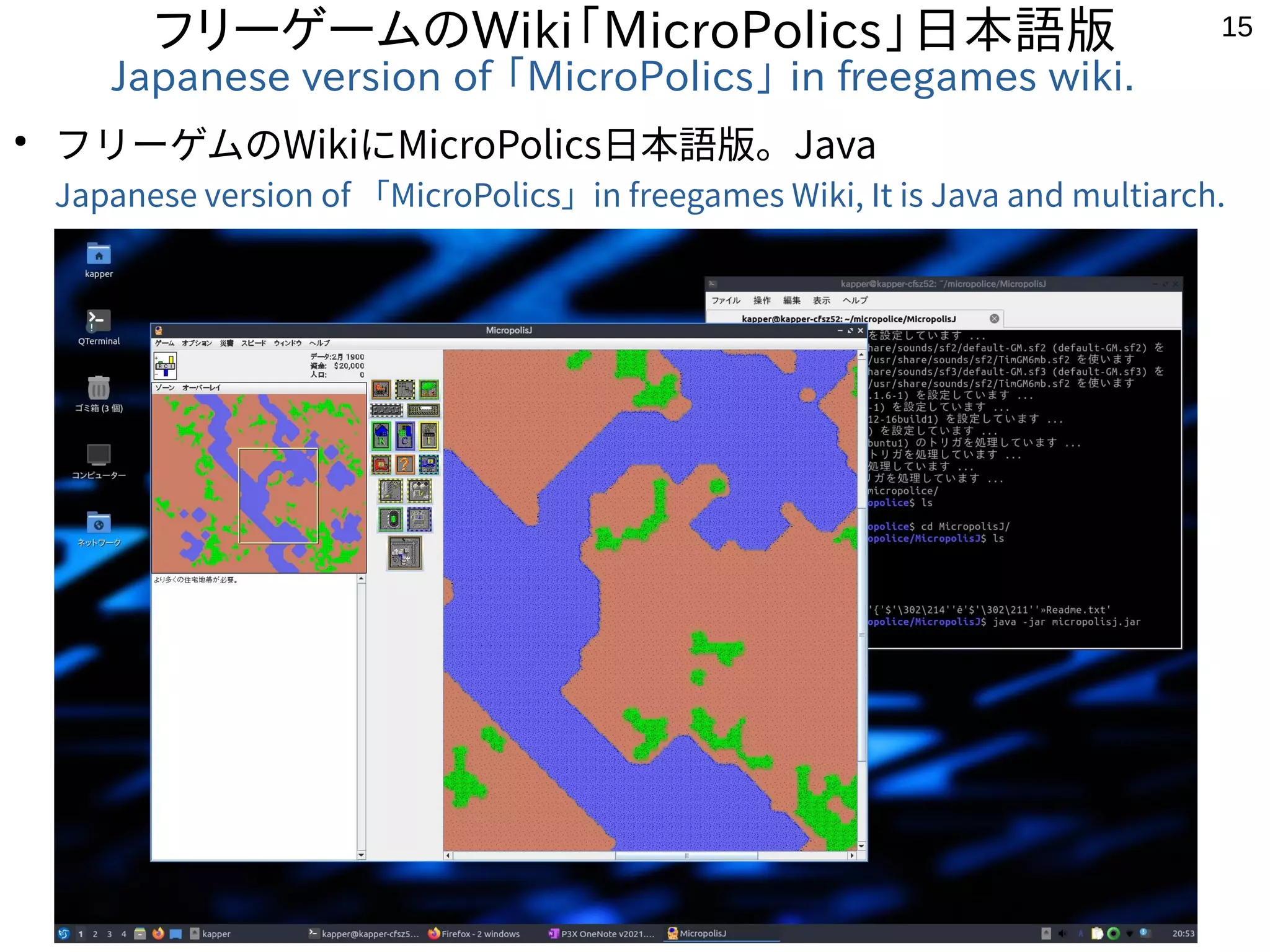Open the オプション menu
Image resolution: width=1270 pixels, height=952 pixels.
click(x=197, y=343)
